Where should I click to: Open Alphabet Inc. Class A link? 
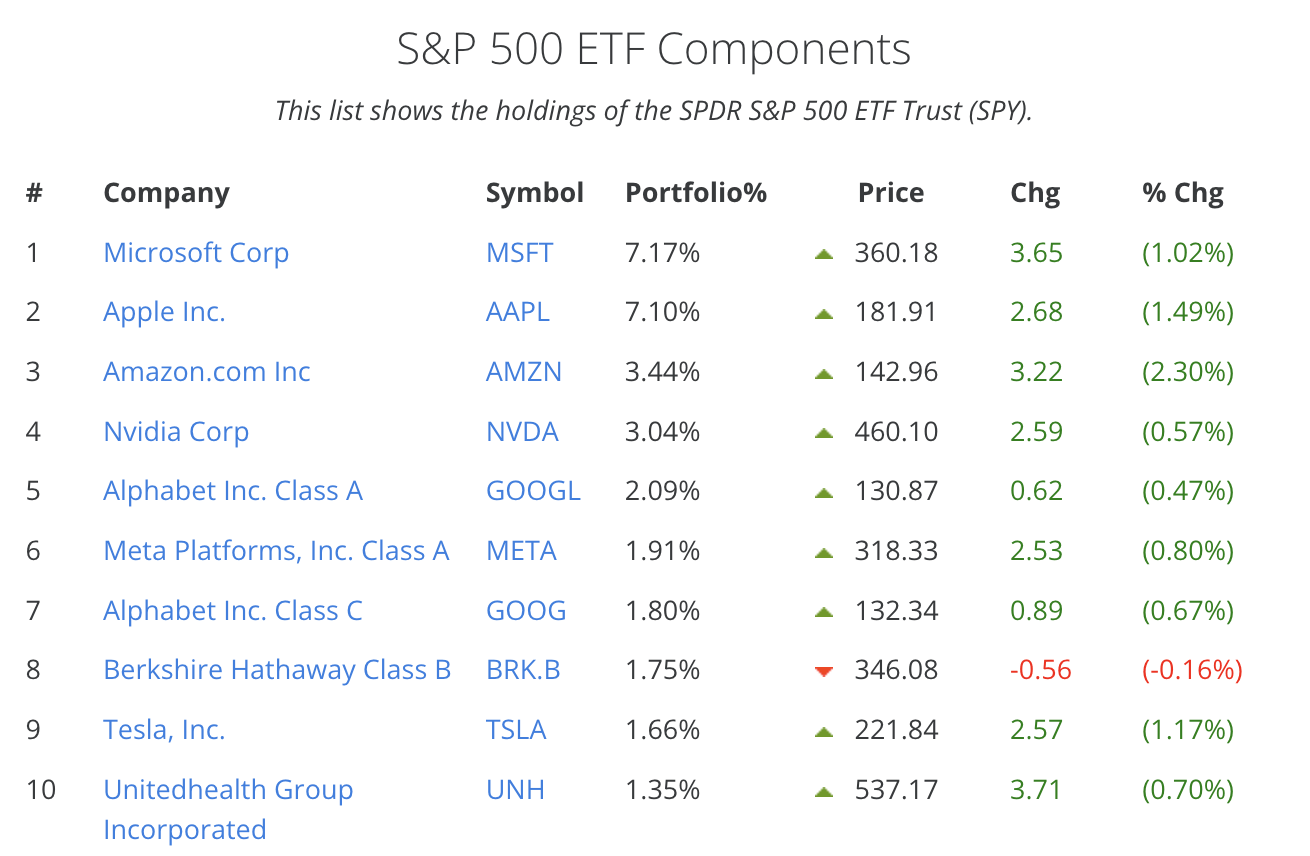coord(233,491)
